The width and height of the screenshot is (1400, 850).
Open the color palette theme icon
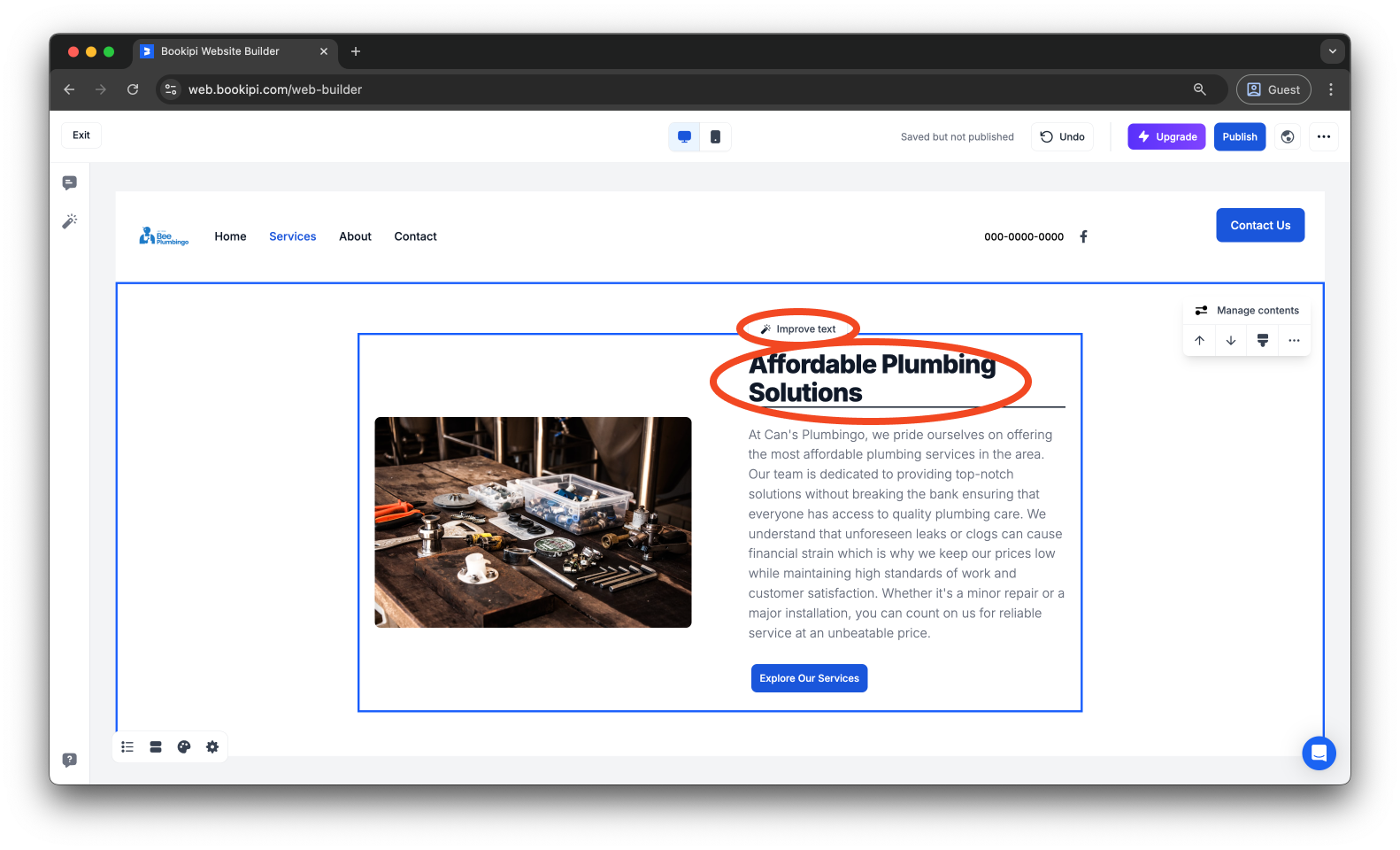(184, 747)
